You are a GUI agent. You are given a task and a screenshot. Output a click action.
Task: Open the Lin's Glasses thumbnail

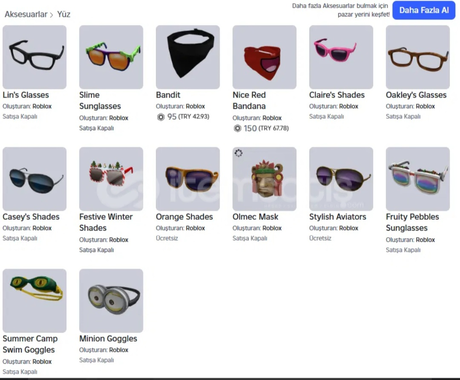click(x=34, y=57)
